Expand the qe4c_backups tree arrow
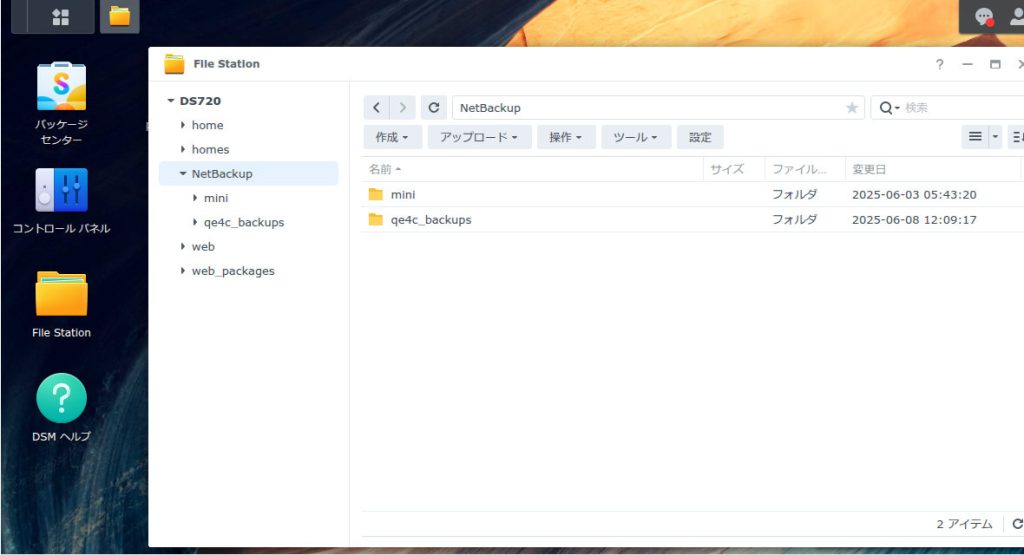 point(195,222)
